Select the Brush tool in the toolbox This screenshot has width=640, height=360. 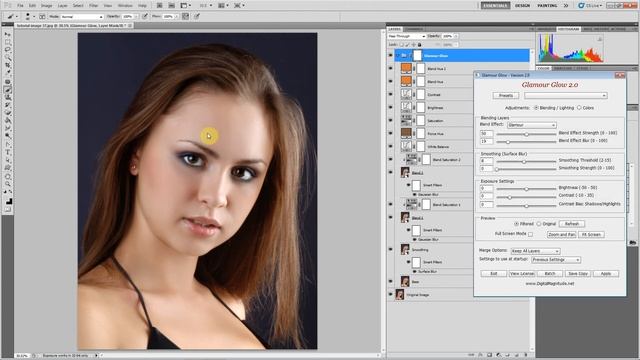8,89
